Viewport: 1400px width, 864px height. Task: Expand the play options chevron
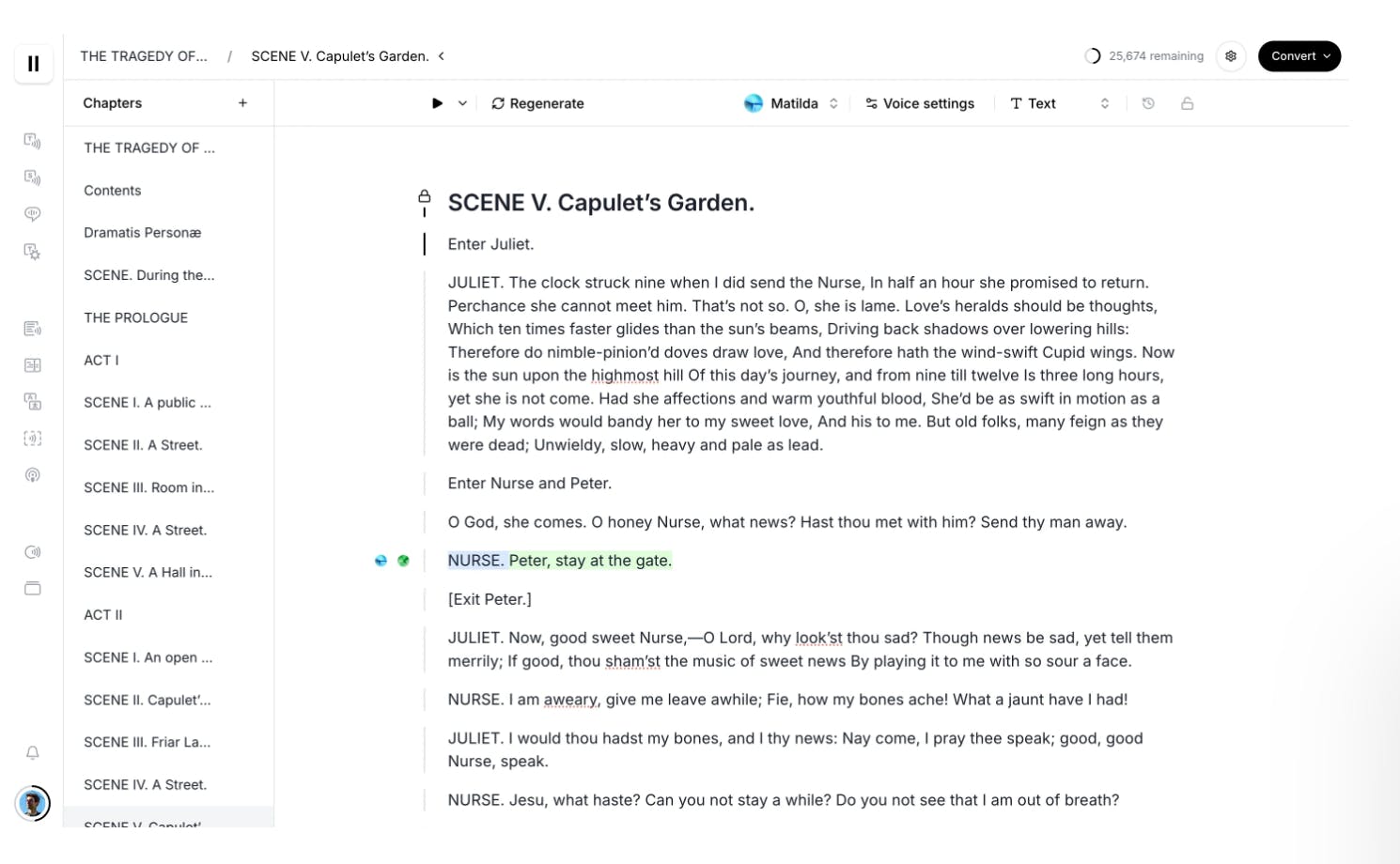click(x=462, y=103)
